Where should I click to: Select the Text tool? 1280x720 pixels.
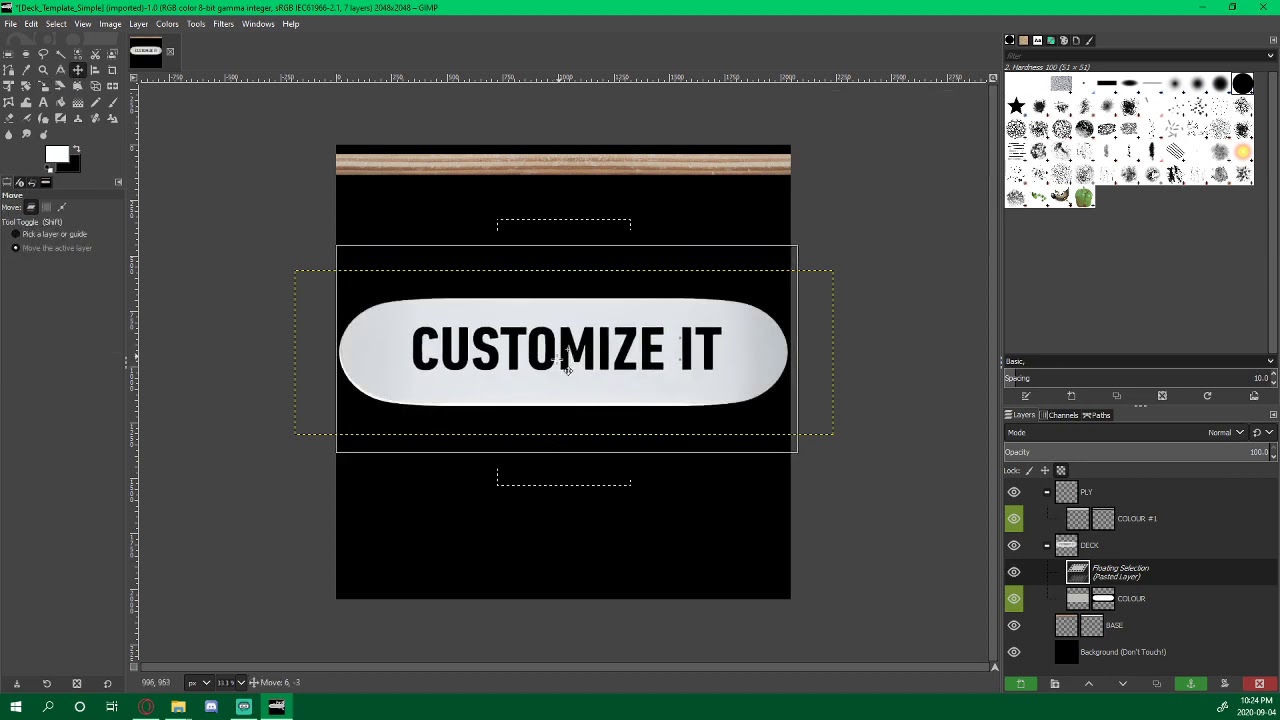(x=43, y=102)
